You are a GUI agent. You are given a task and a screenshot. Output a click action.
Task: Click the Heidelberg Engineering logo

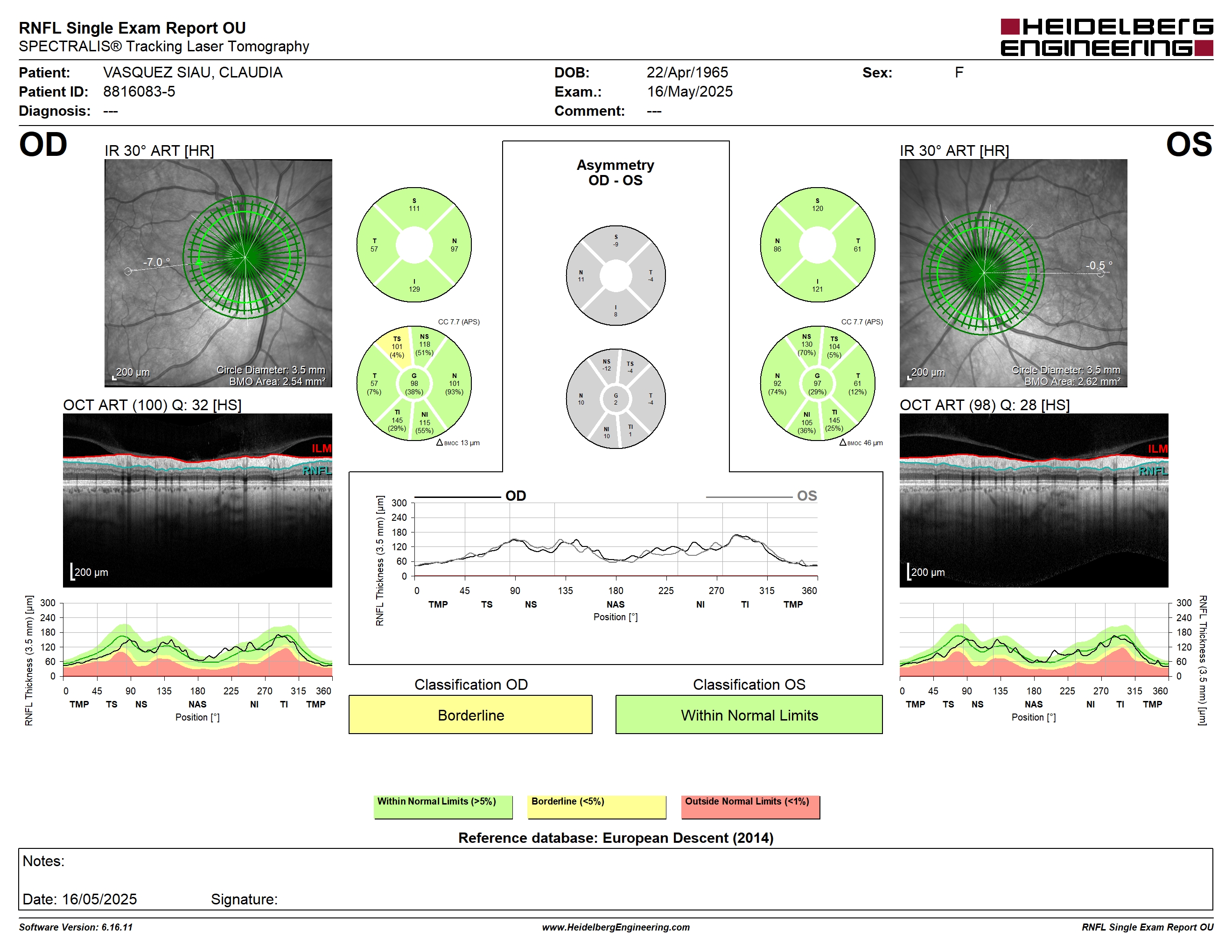[x=1106, y=37]
